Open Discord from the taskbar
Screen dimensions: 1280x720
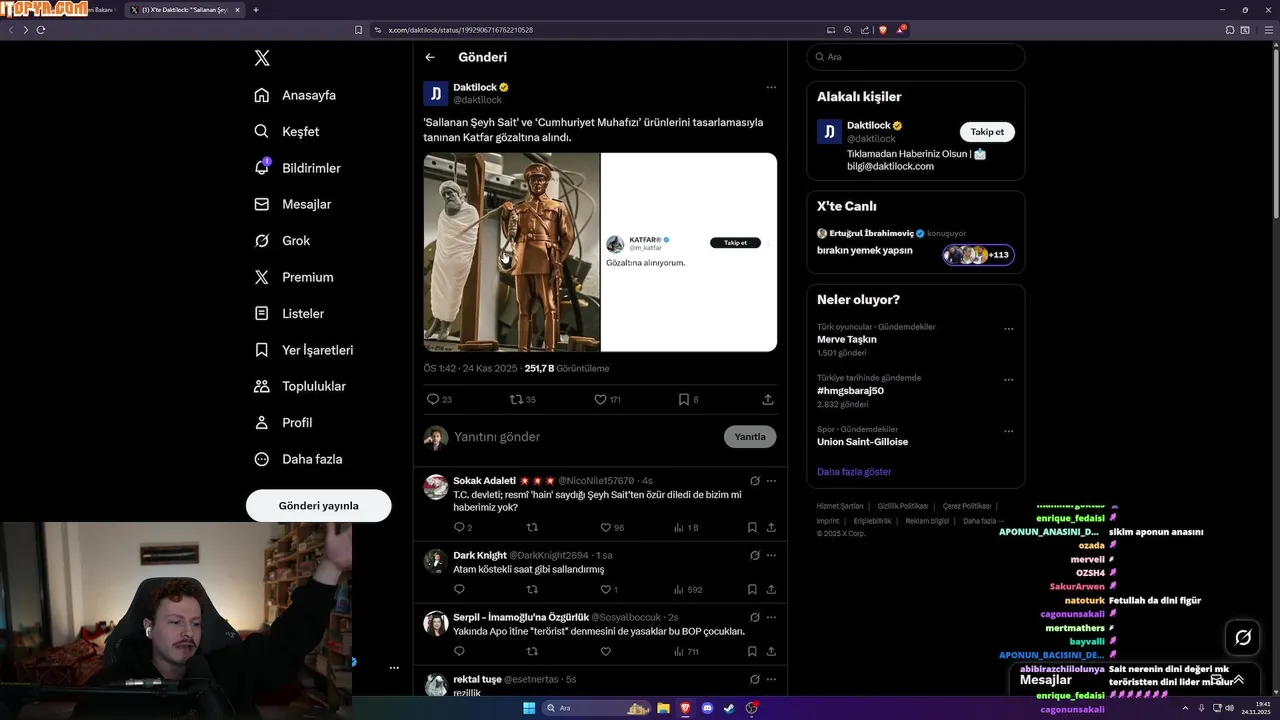pos(707,708)
